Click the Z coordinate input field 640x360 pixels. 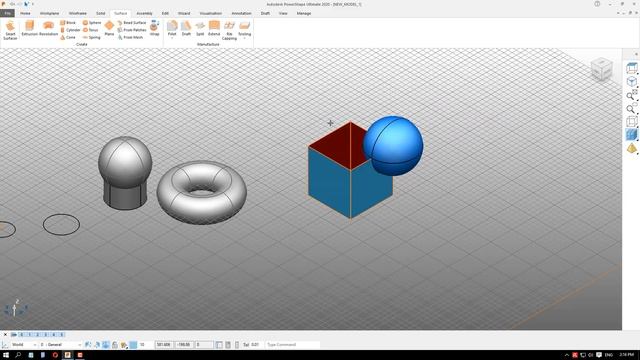204,345
